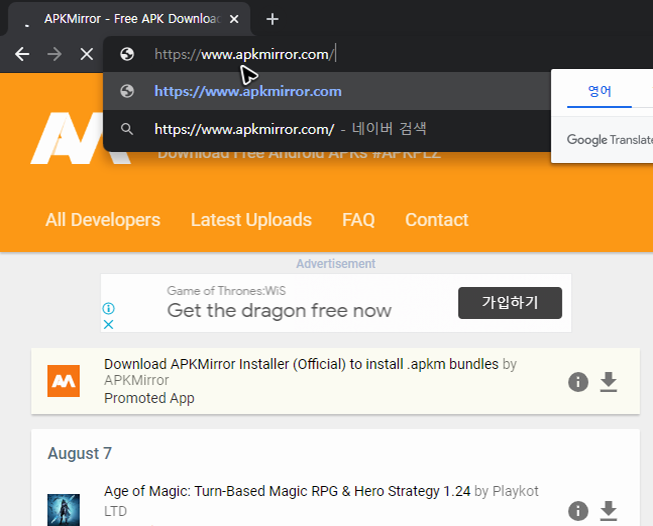Click the August 7 date heading
Screen dimensions: 653x526
(80, 454)
